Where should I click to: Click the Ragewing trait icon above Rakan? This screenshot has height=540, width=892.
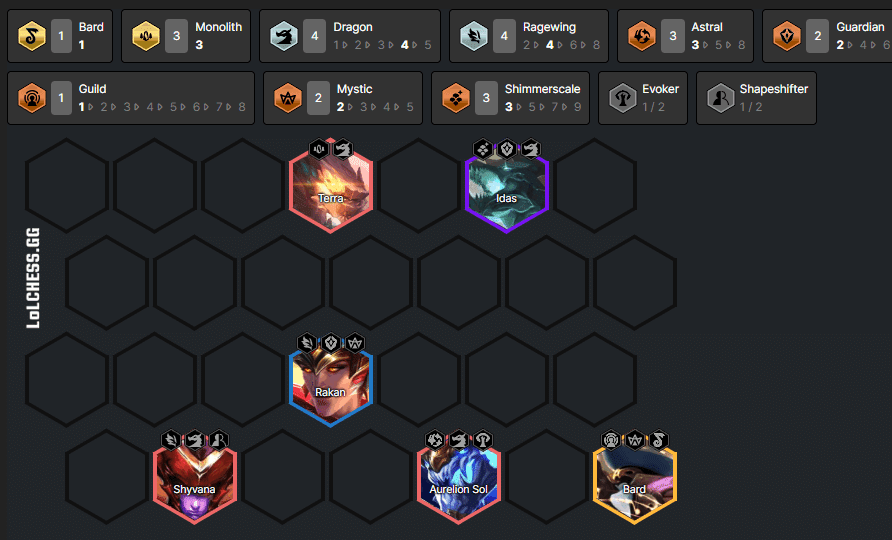(x=307, y=343)
